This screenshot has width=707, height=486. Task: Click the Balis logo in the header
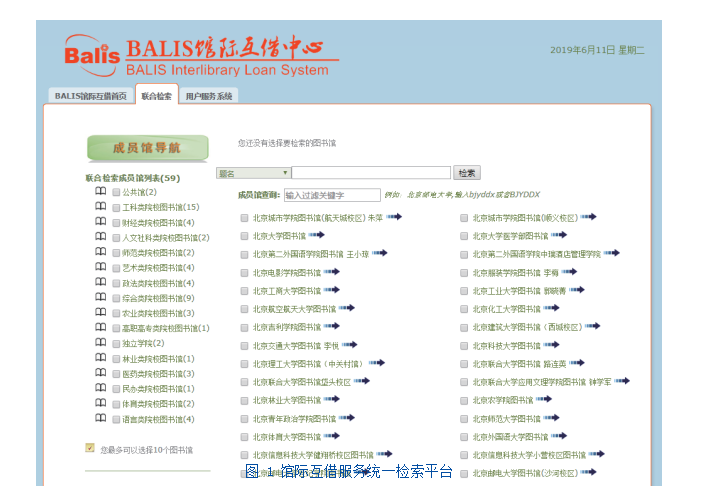tap(92, 55)
